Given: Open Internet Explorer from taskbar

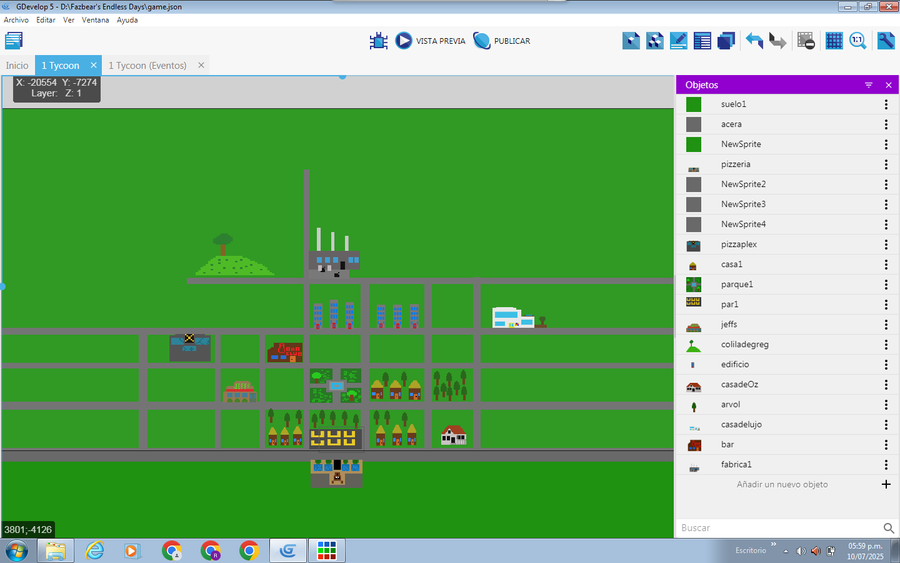Looking at the screenshot, I should click(x=94, y=551).
